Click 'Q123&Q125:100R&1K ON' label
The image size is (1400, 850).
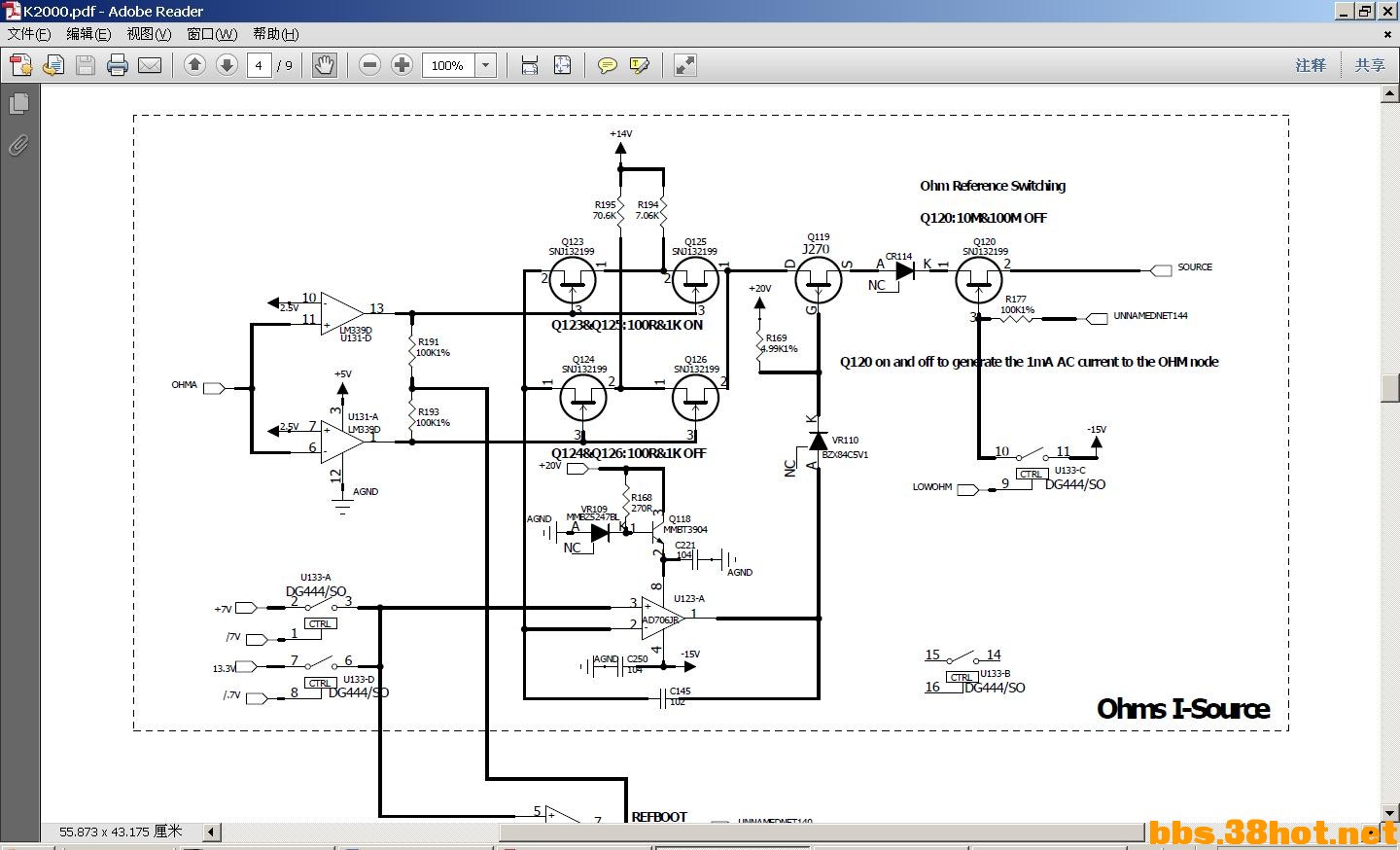(627, 325)
